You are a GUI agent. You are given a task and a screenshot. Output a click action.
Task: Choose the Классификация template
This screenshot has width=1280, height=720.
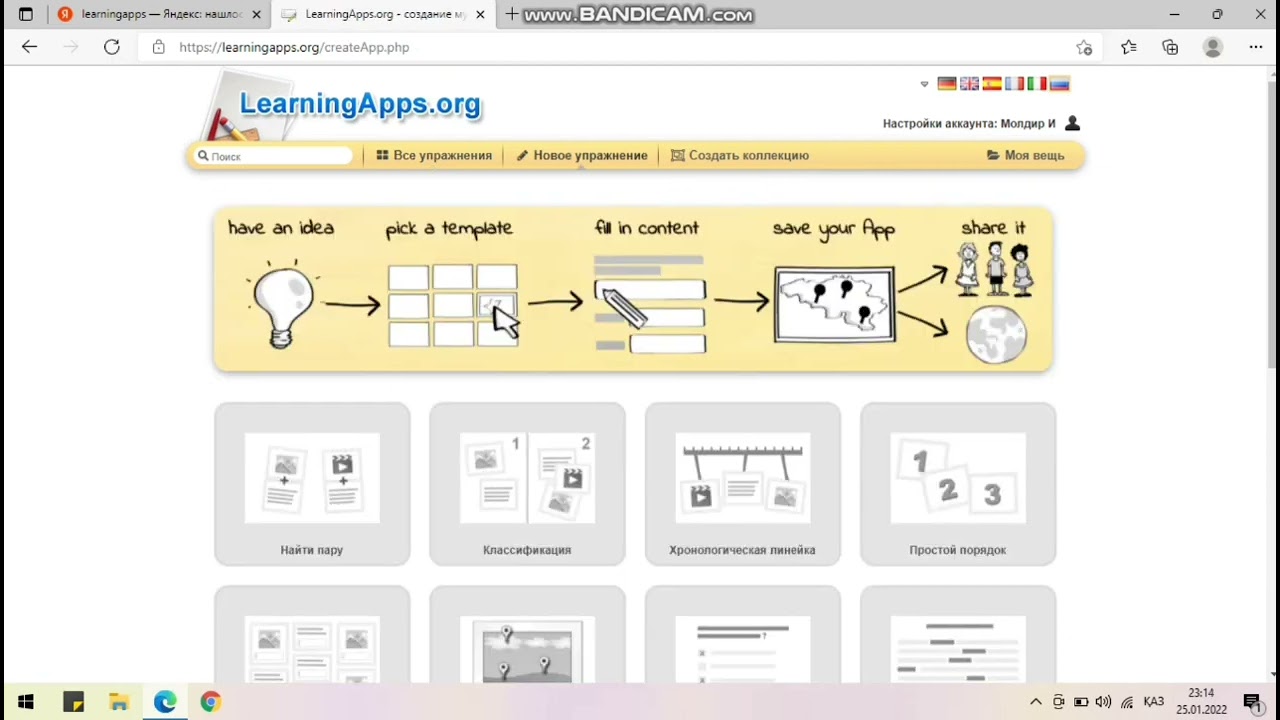[x=527, y=484]
